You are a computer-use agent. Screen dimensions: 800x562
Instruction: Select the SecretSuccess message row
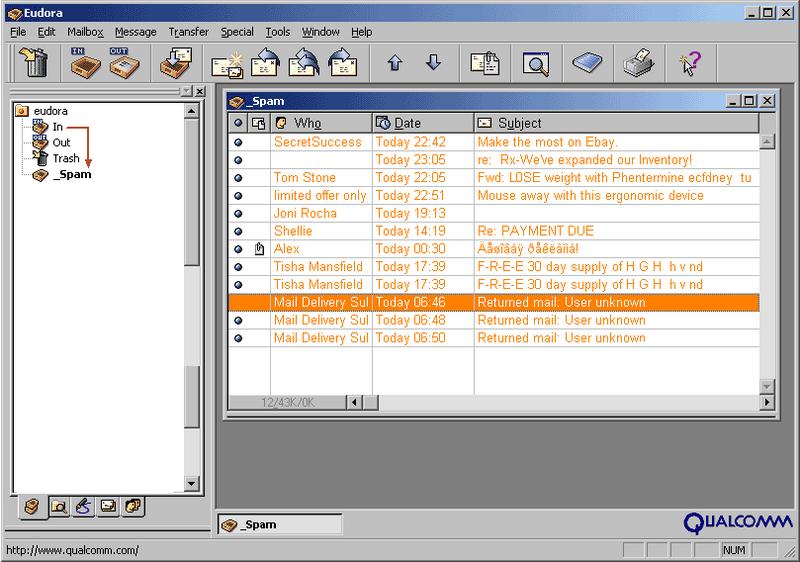[494, 142]
